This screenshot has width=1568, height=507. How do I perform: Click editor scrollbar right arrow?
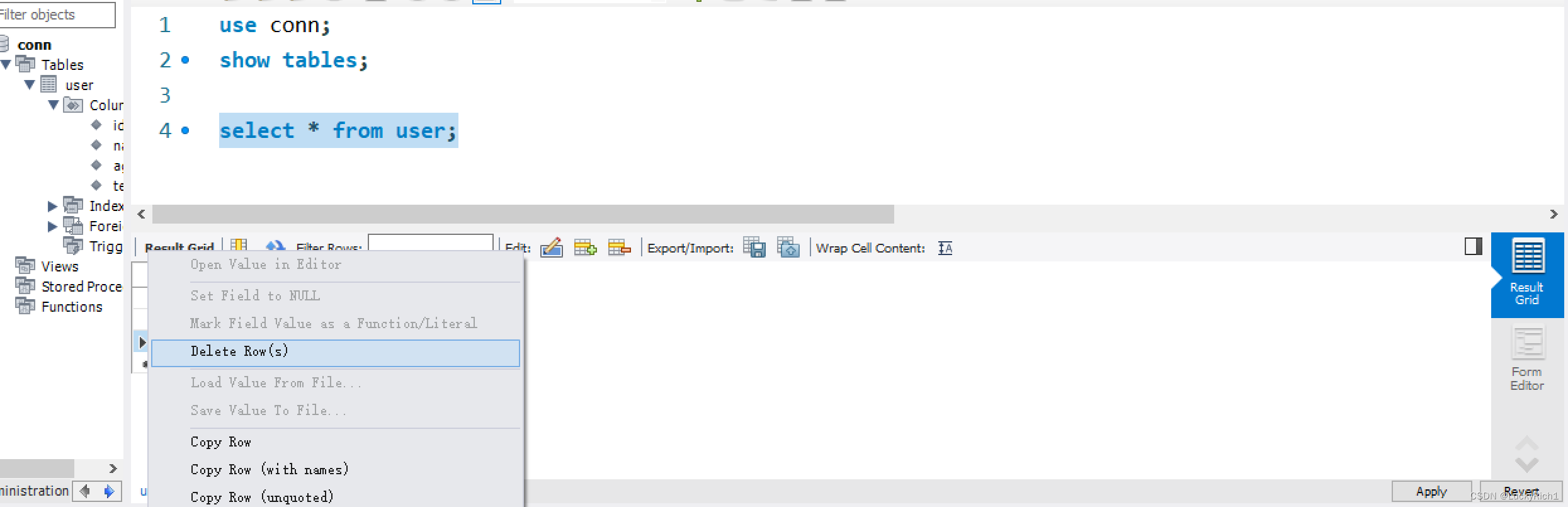pos(1554,214)
